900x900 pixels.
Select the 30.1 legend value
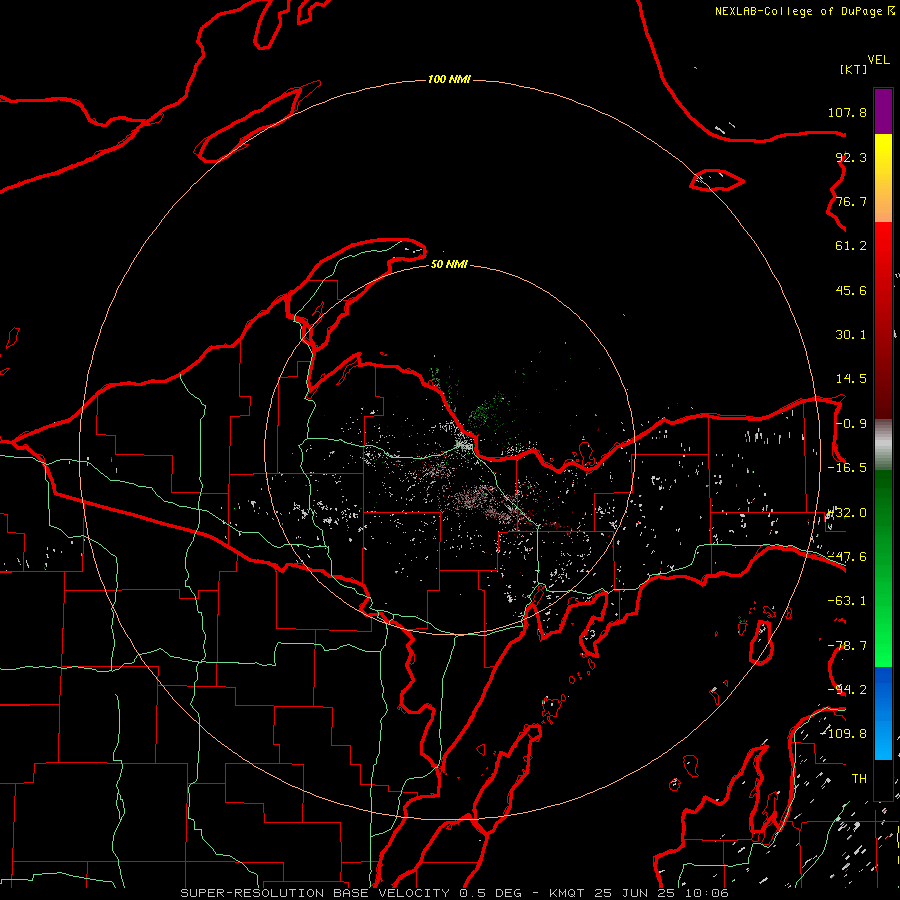[x=851, y=335]
